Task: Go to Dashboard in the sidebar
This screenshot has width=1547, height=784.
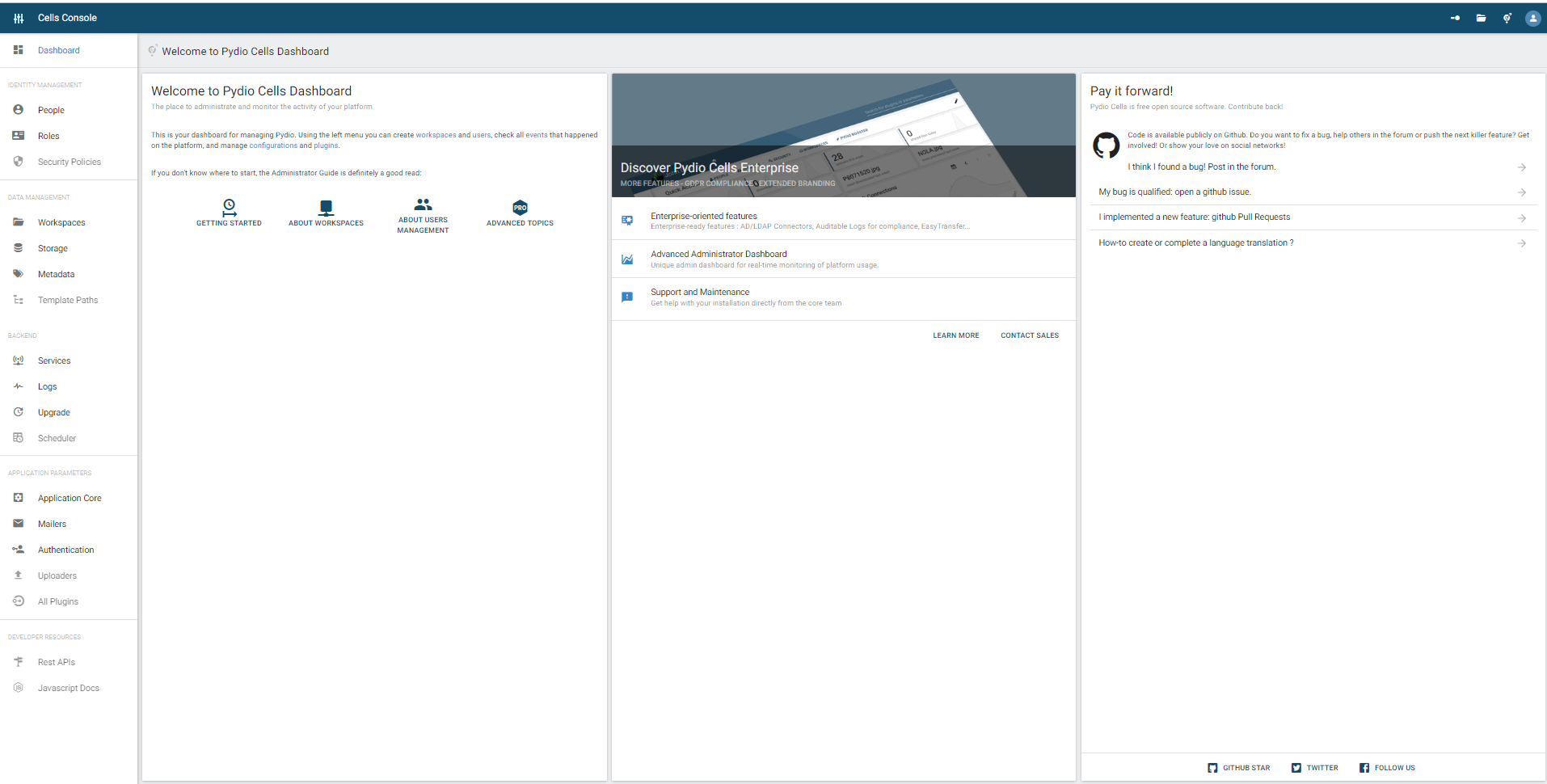Action: pyautogui.click(x=58, y=50)
